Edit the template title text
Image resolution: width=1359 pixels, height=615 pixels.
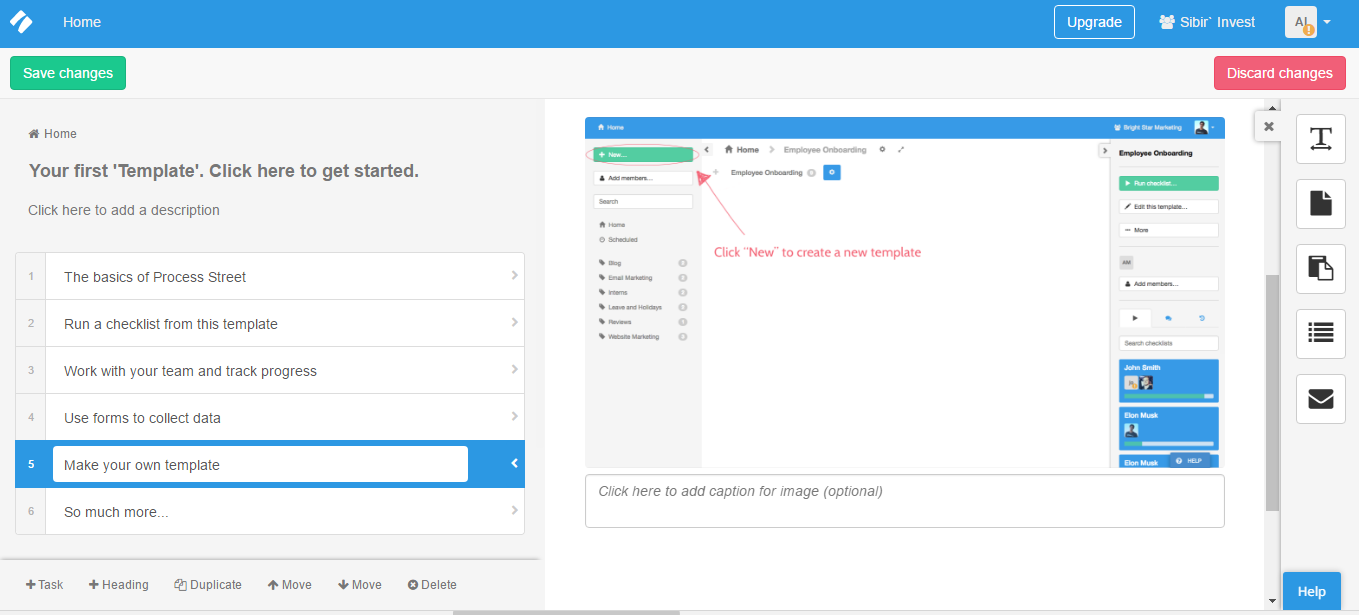pyautogui.click(x=224, y=171)
